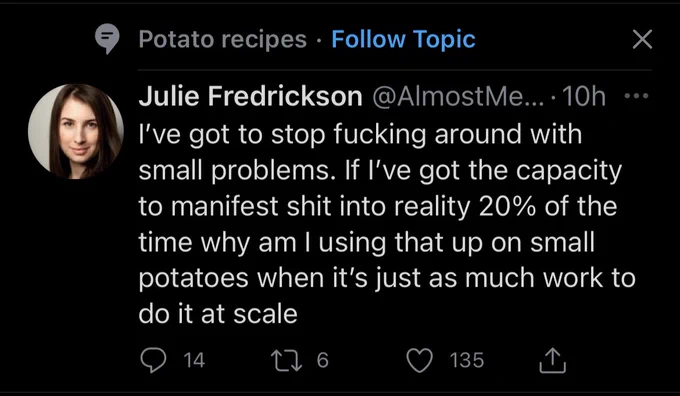Click the reply count 14

click(x=194, y=360)
